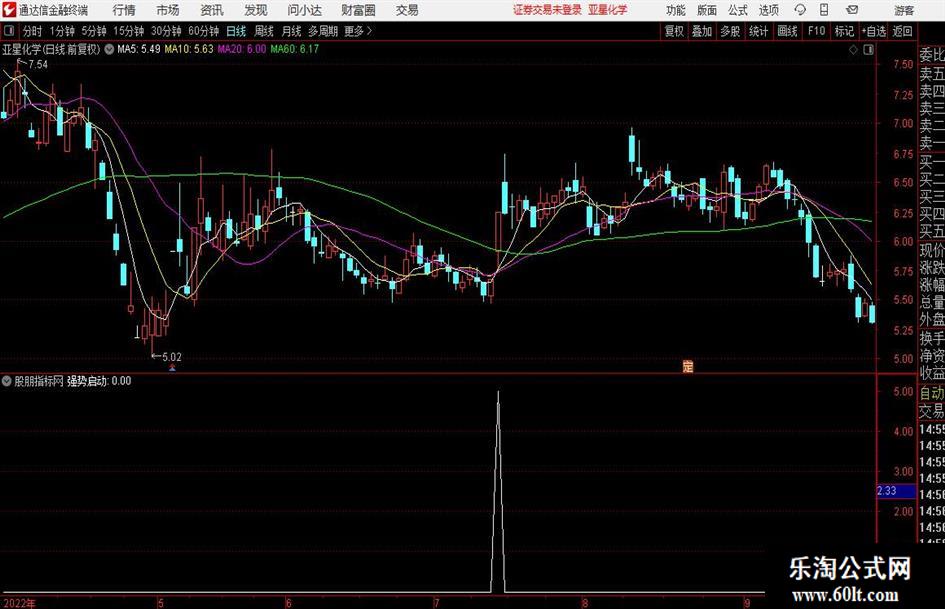Click the 叠加 overlay button

(x=702, y=31)
